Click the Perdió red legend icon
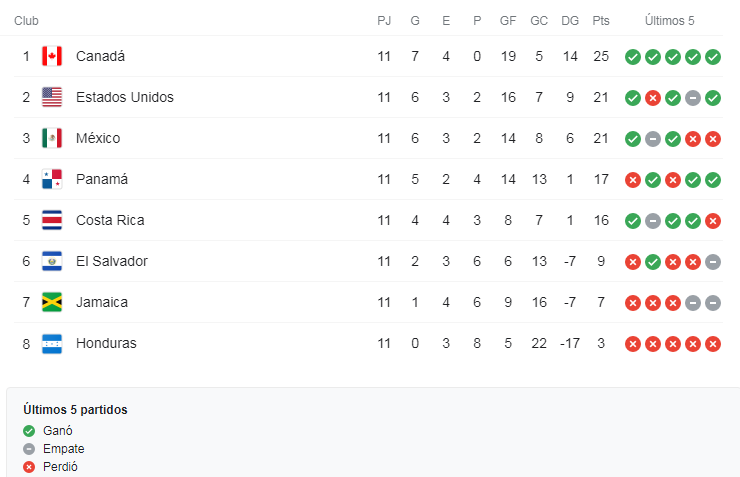The image size is (740, 477). tap(29, 467)
